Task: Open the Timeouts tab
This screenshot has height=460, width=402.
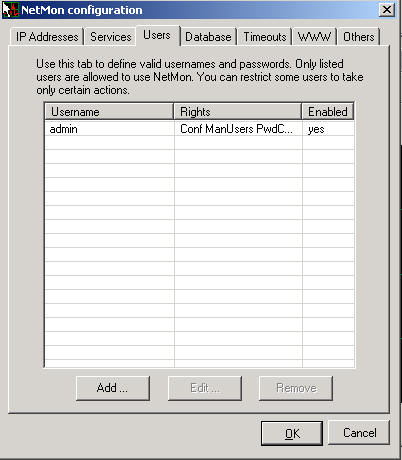Action: [x=265, y=37]
